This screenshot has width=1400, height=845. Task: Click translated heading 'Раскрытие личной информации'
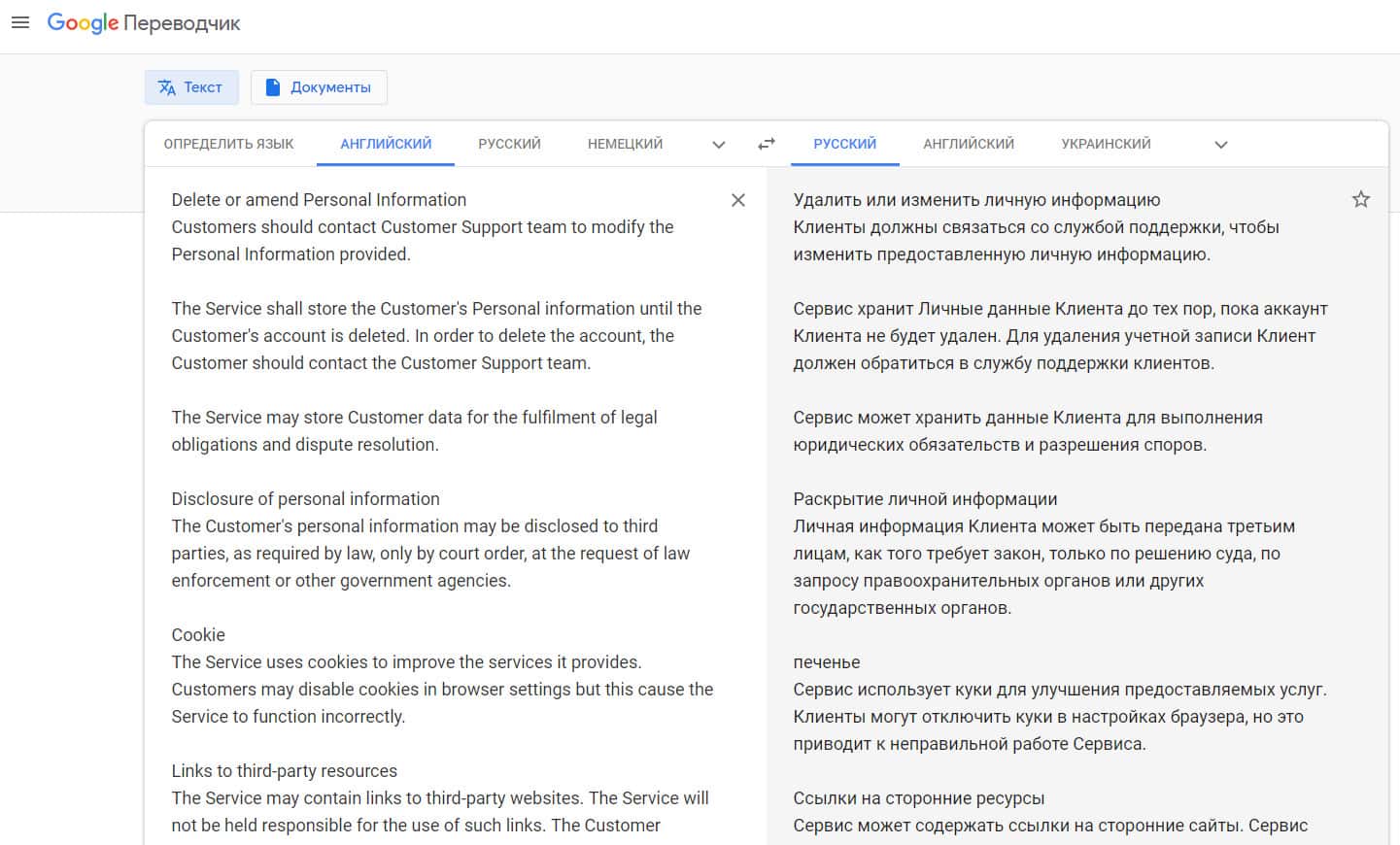[x=925, y=499]
